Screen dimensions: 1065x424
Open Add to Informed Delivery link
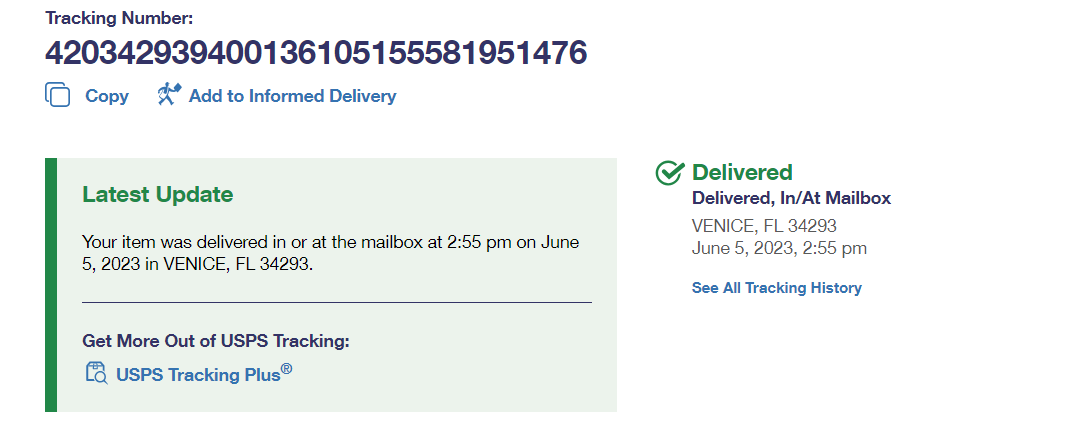click(x=292, y=96)
